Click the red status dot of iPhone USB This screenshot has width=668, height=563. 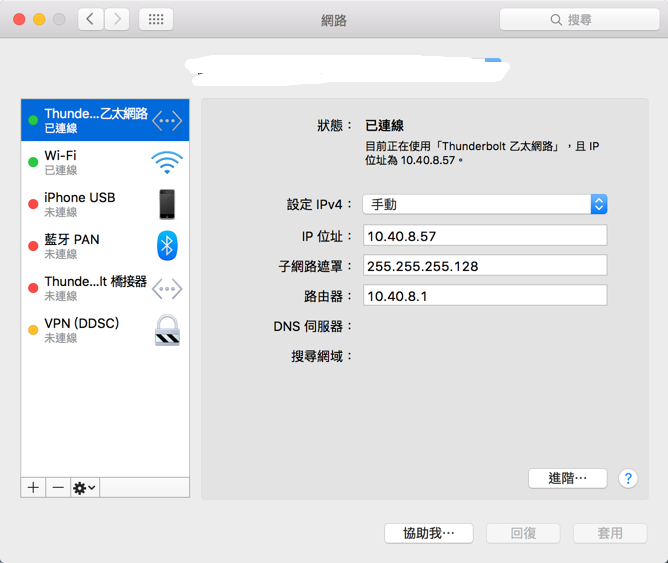tap(33, 204)
